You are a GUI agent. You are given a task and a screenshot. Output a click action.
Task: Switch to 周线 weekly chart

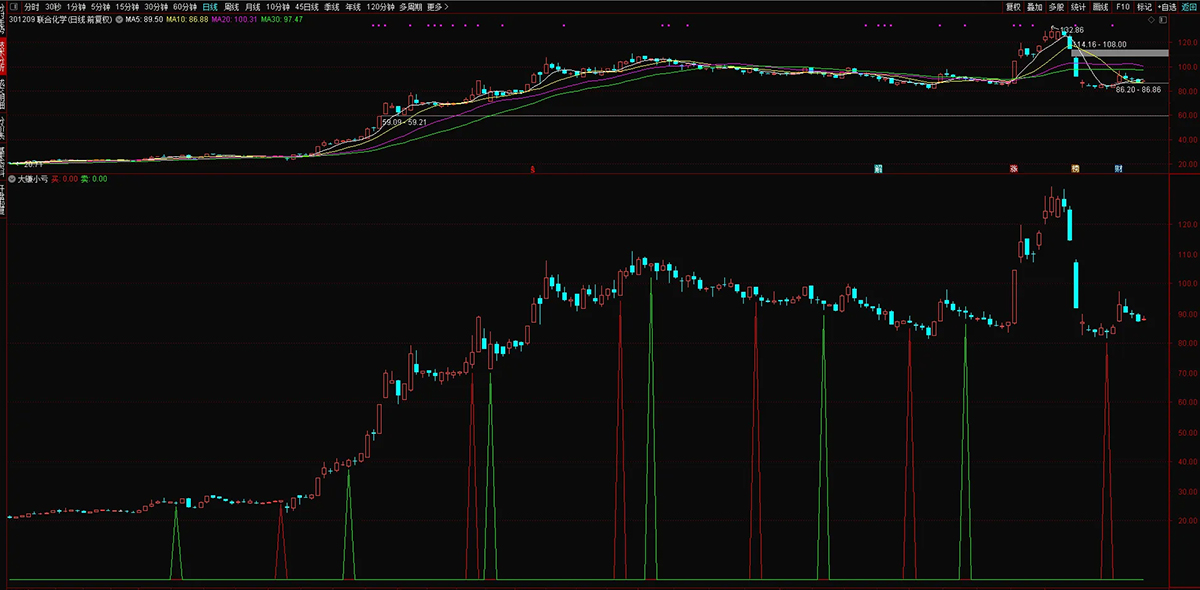(232, 6)
